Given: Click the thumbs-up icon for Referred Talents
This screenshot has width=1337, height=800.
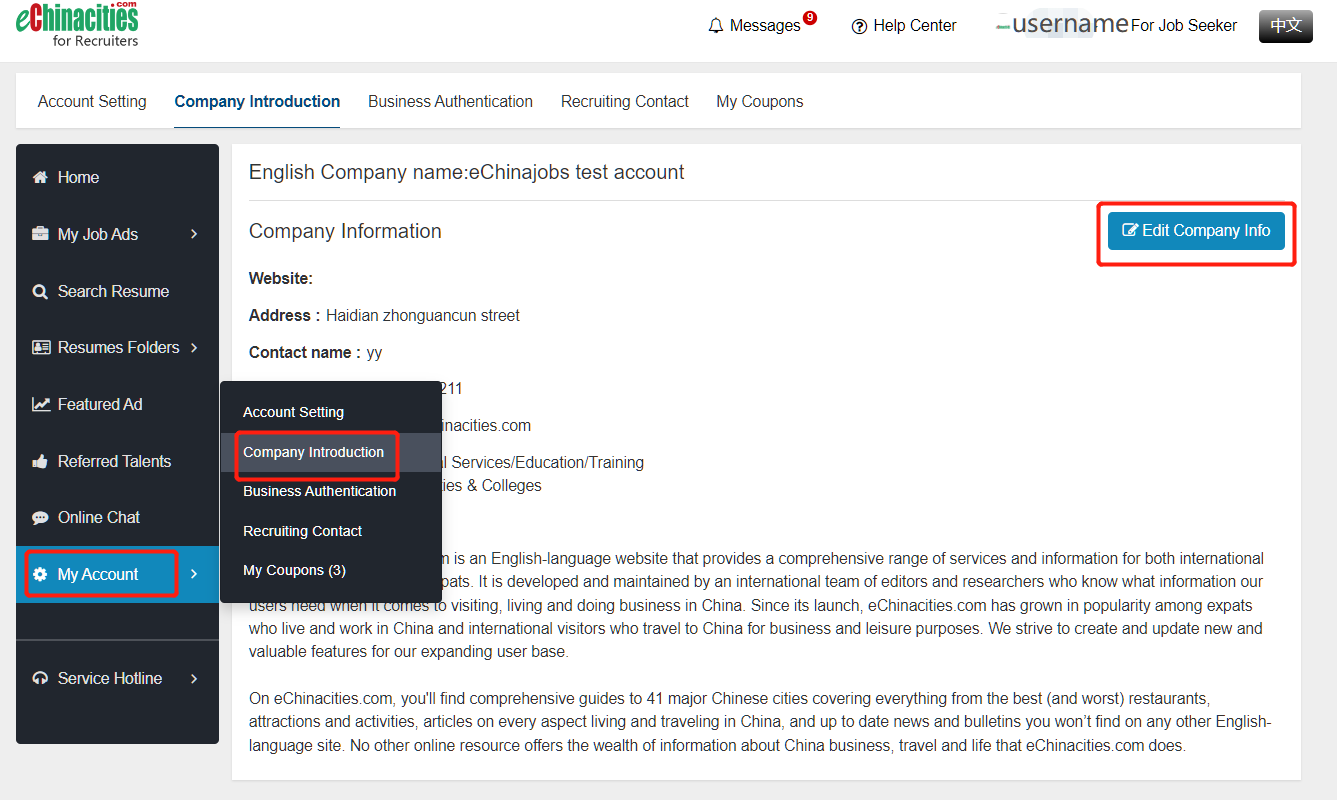Looking at the screenshot, I should click(x=41, y=461).
